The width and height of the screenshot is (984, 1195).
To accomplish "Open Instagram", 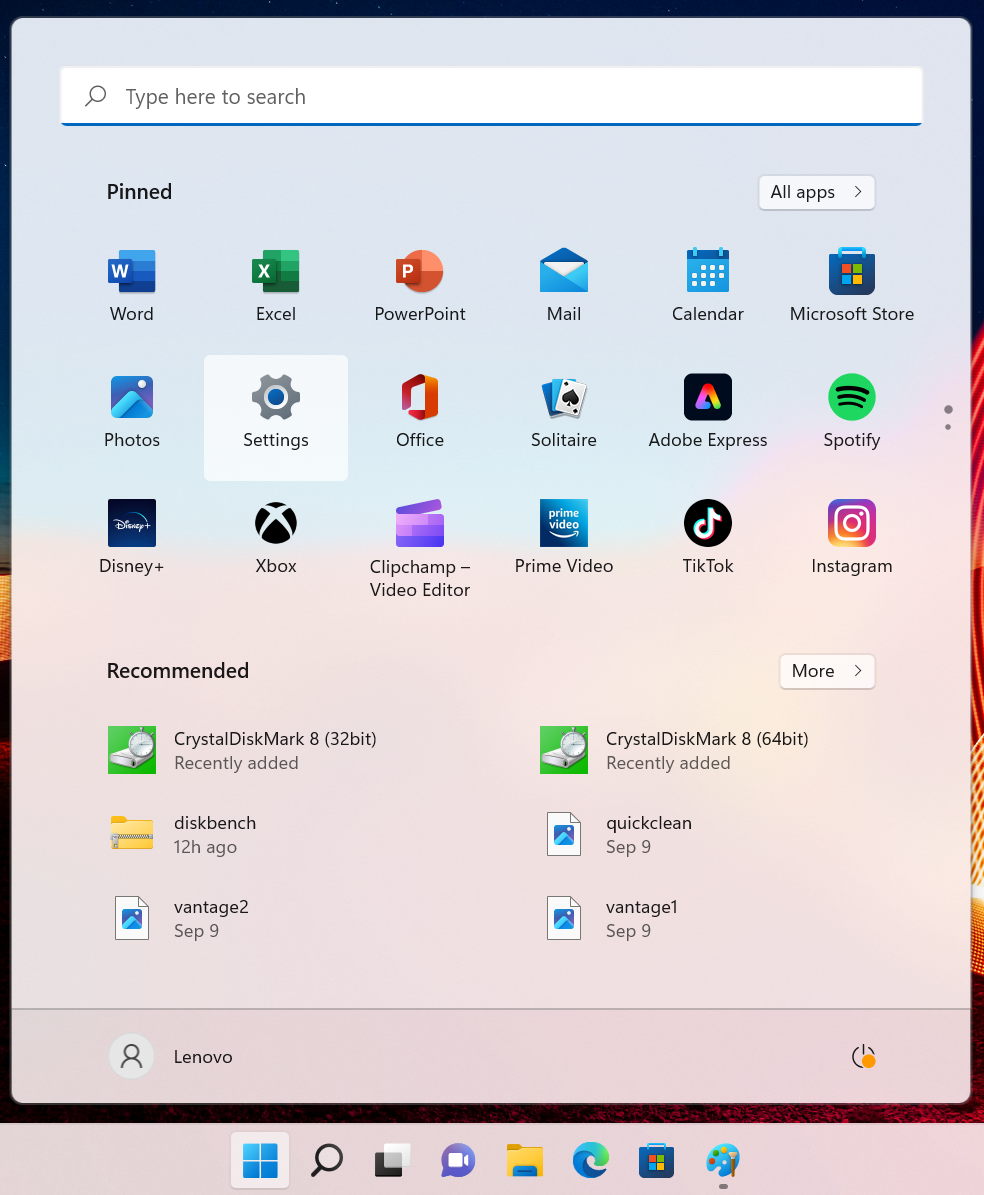I will 851,537.
